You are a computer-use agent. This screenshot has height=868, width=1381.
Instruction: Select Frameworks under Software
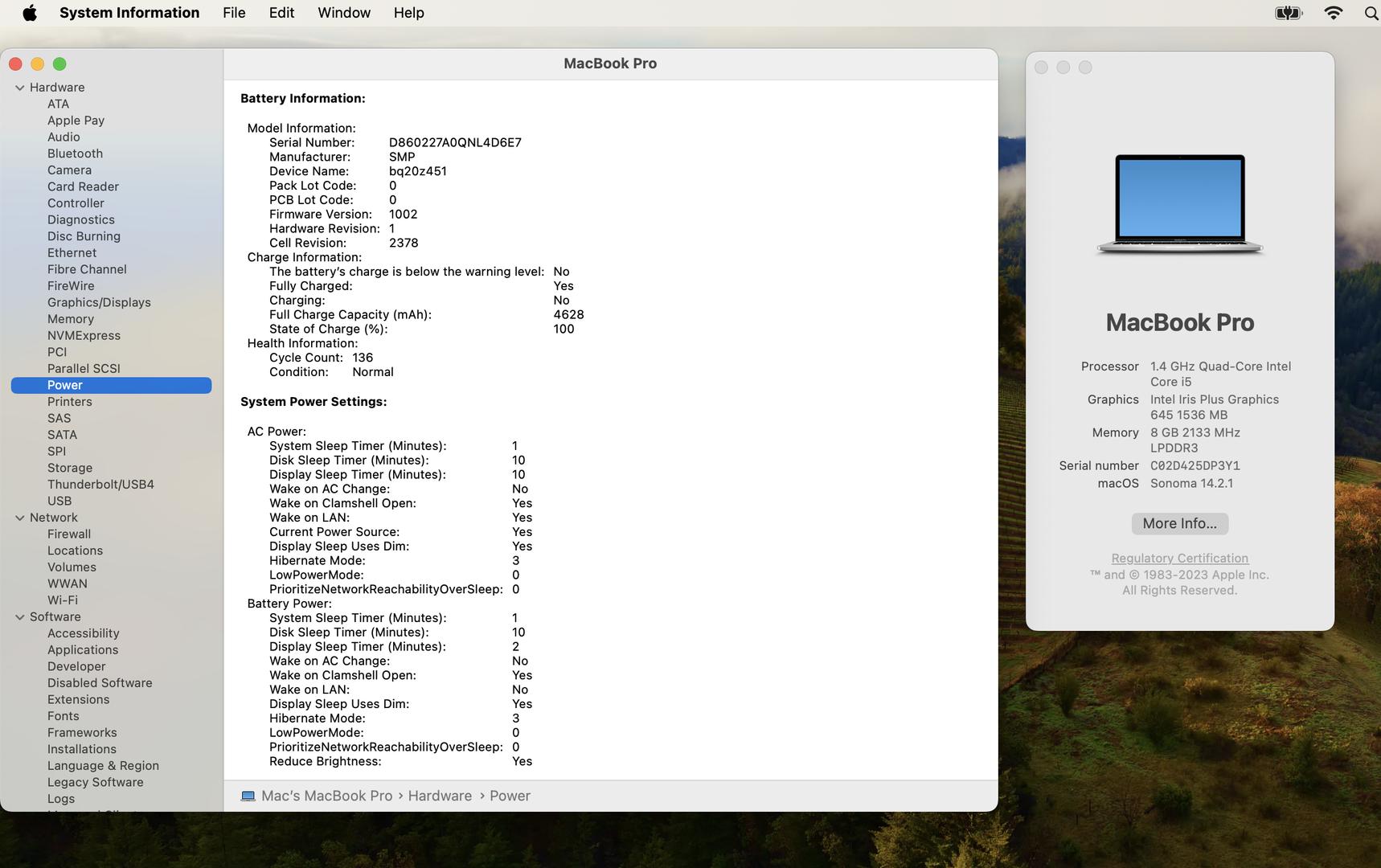[82, 733]
